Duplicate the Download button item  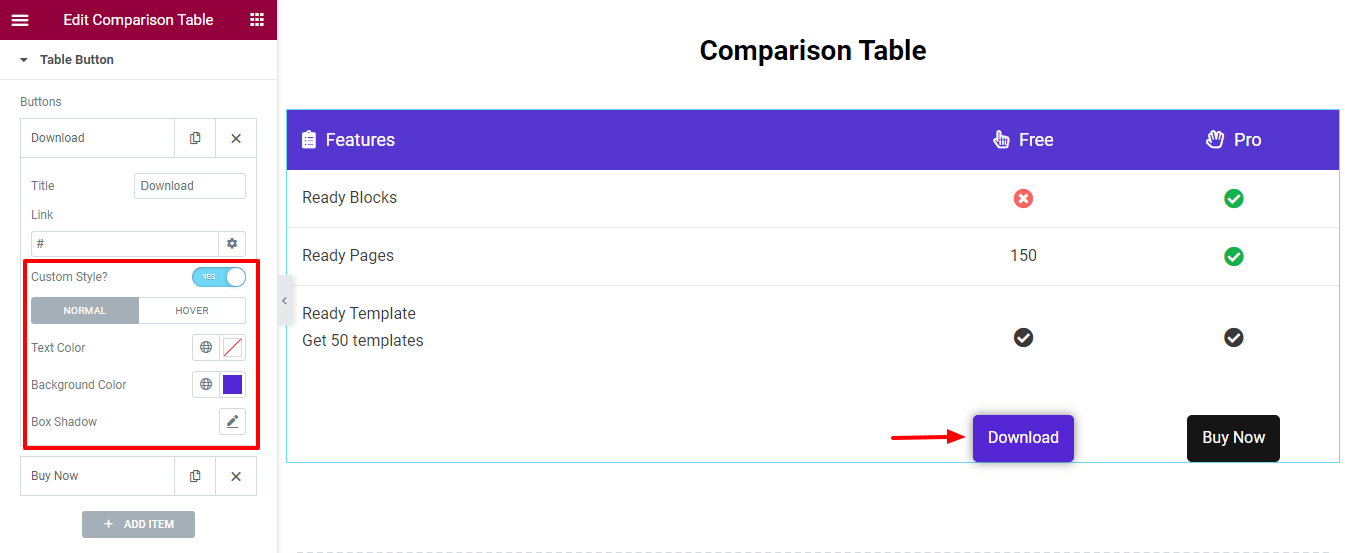pos(195,138)
